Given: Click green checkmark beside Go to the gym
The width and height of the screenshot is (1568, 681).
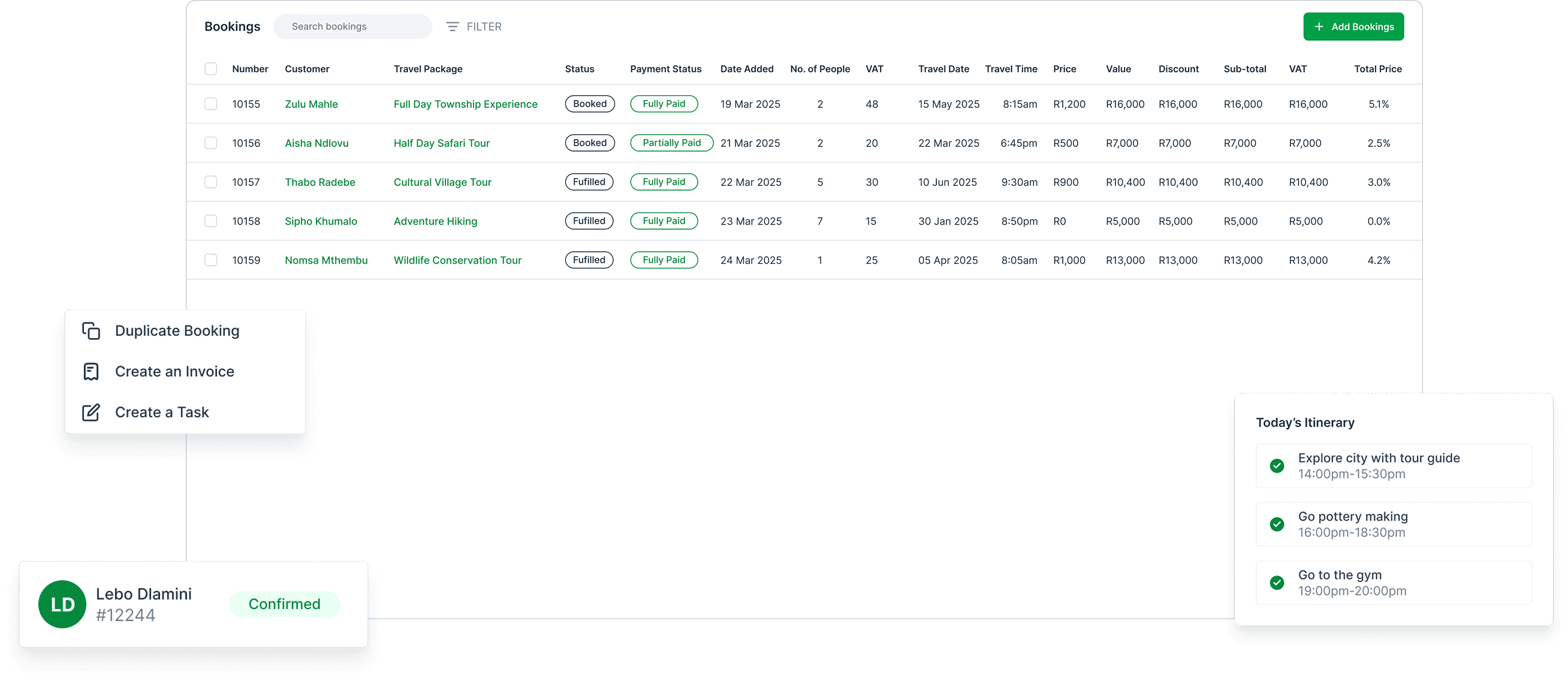Looking at the screenshot, I should pos(1277,583).
